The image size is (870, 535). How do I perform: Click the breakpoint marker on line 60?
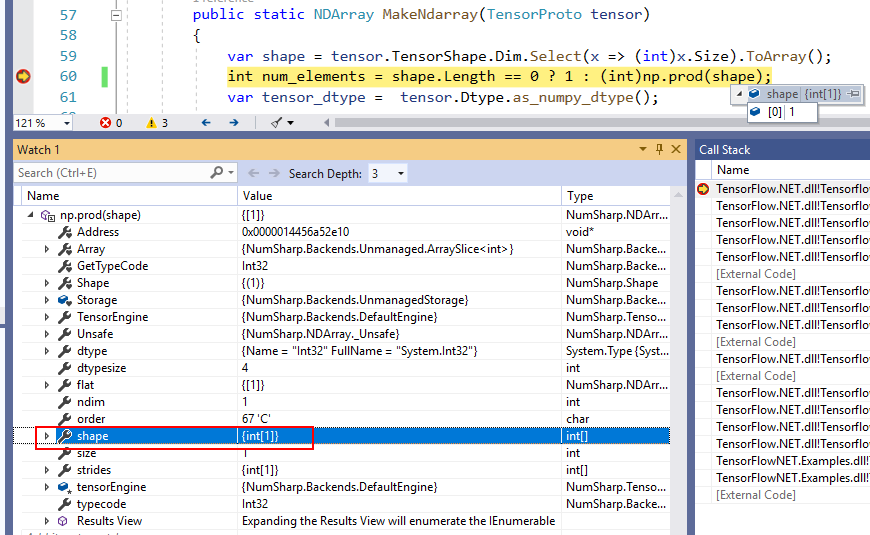tap(23, 76)
